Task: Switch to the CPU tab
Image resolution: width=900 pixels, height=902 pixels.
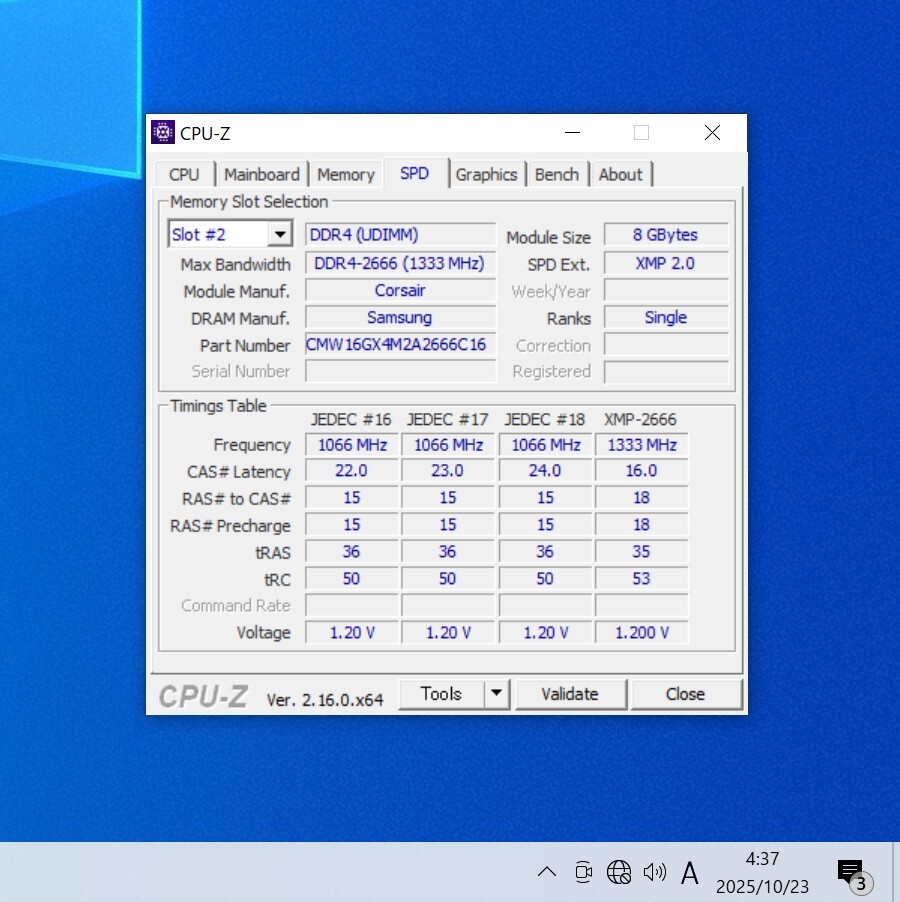Action: [x=184, y=174]
